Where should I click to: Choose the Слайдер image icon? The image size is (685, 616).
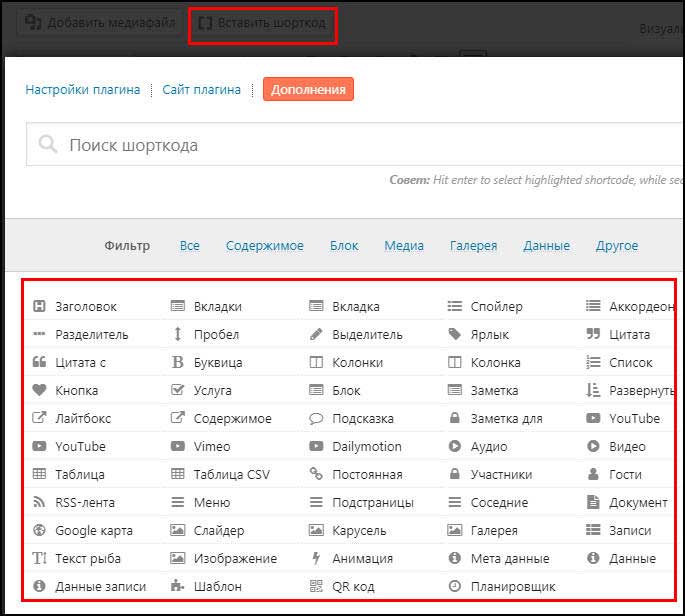point(177,530)
